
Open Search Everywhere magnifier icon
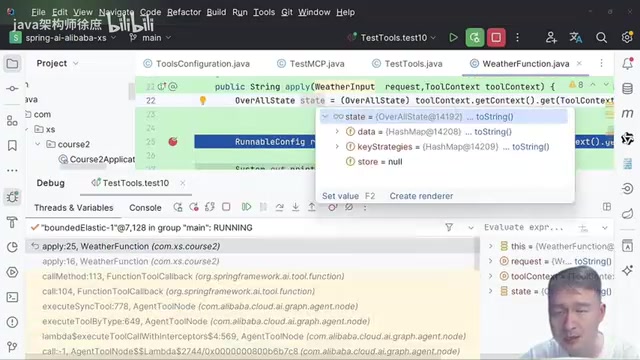[601, 38]
